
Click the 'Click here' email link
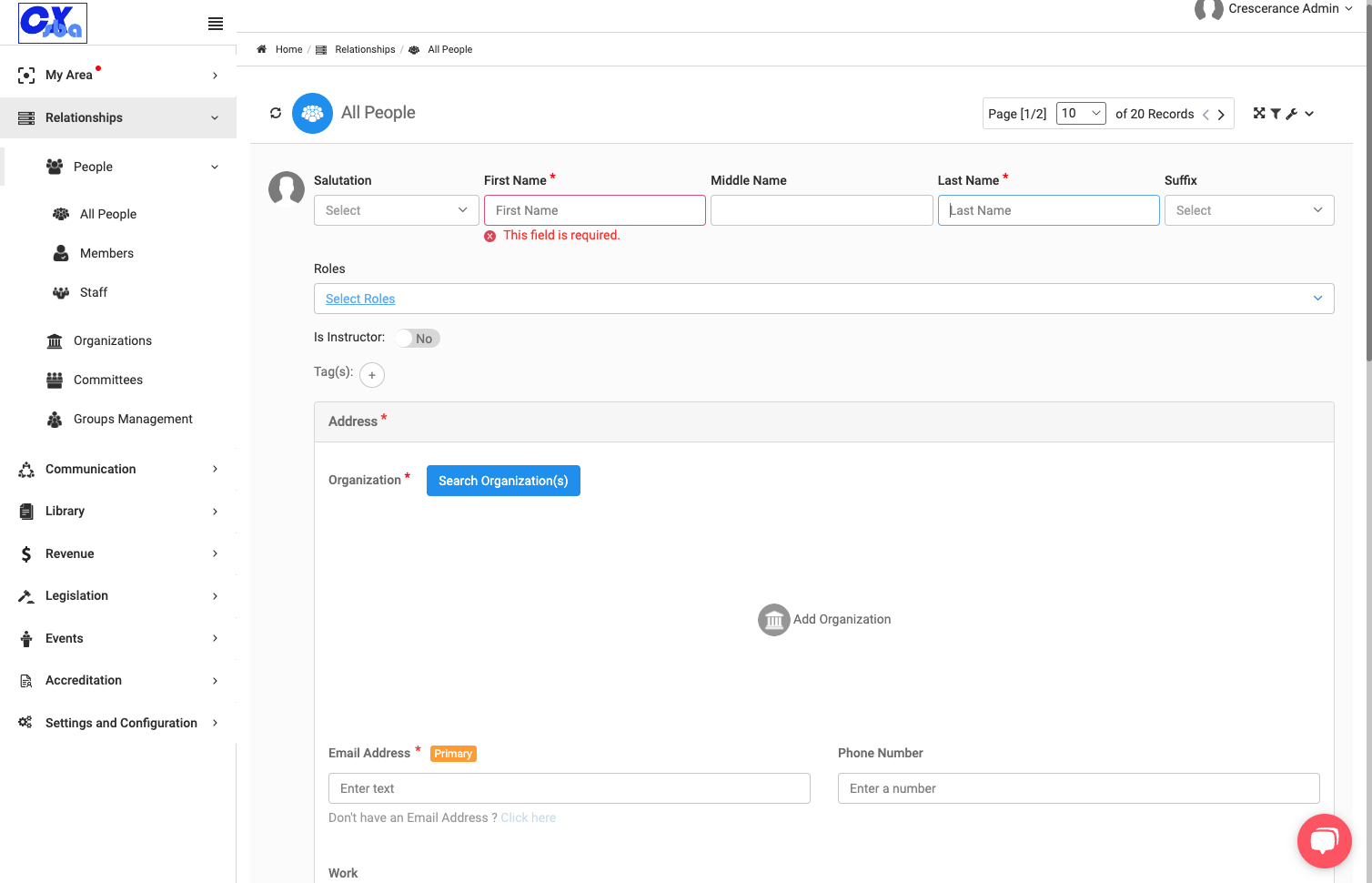(529, 817)
